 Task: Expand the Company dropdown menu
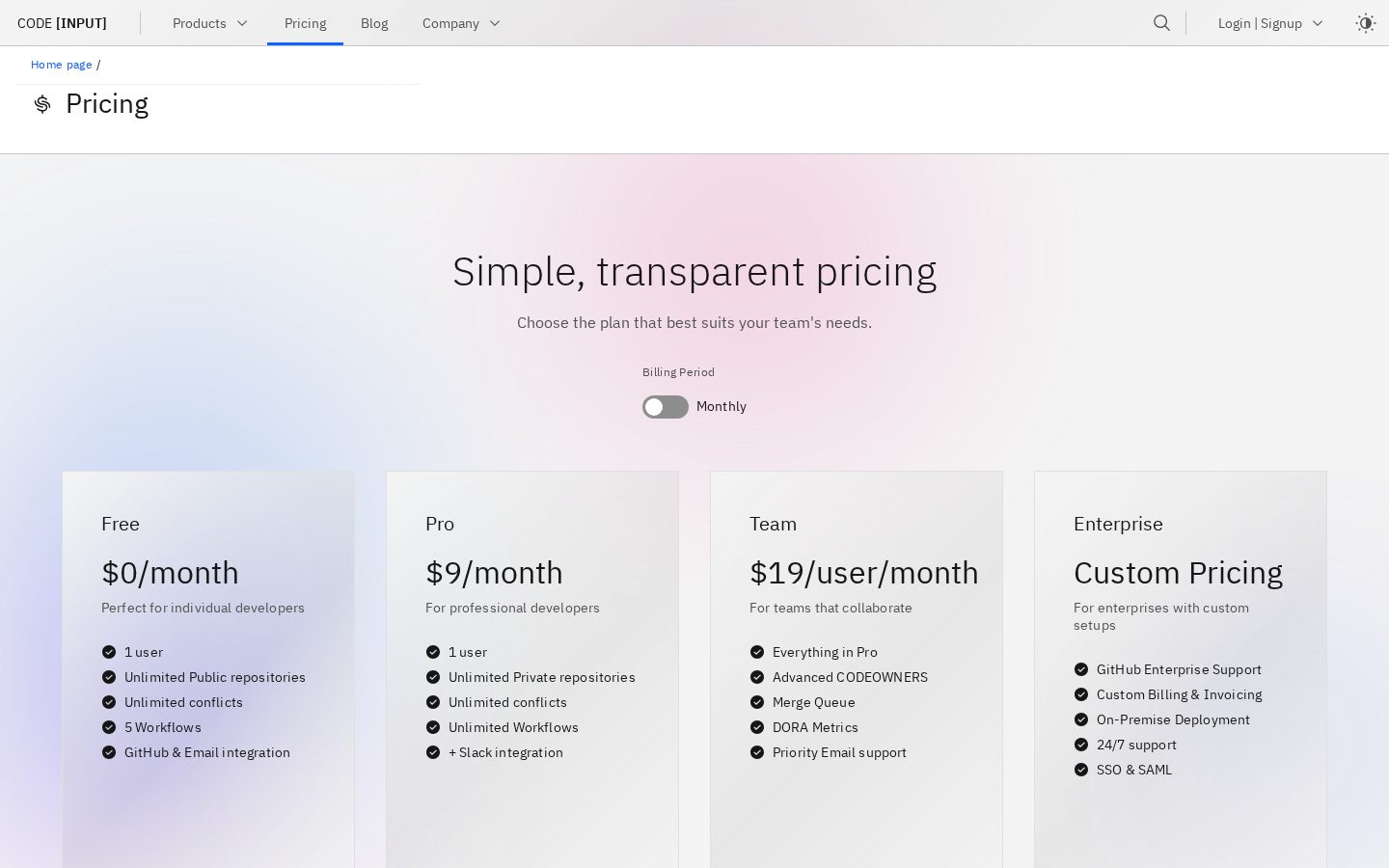coord(462,23)
